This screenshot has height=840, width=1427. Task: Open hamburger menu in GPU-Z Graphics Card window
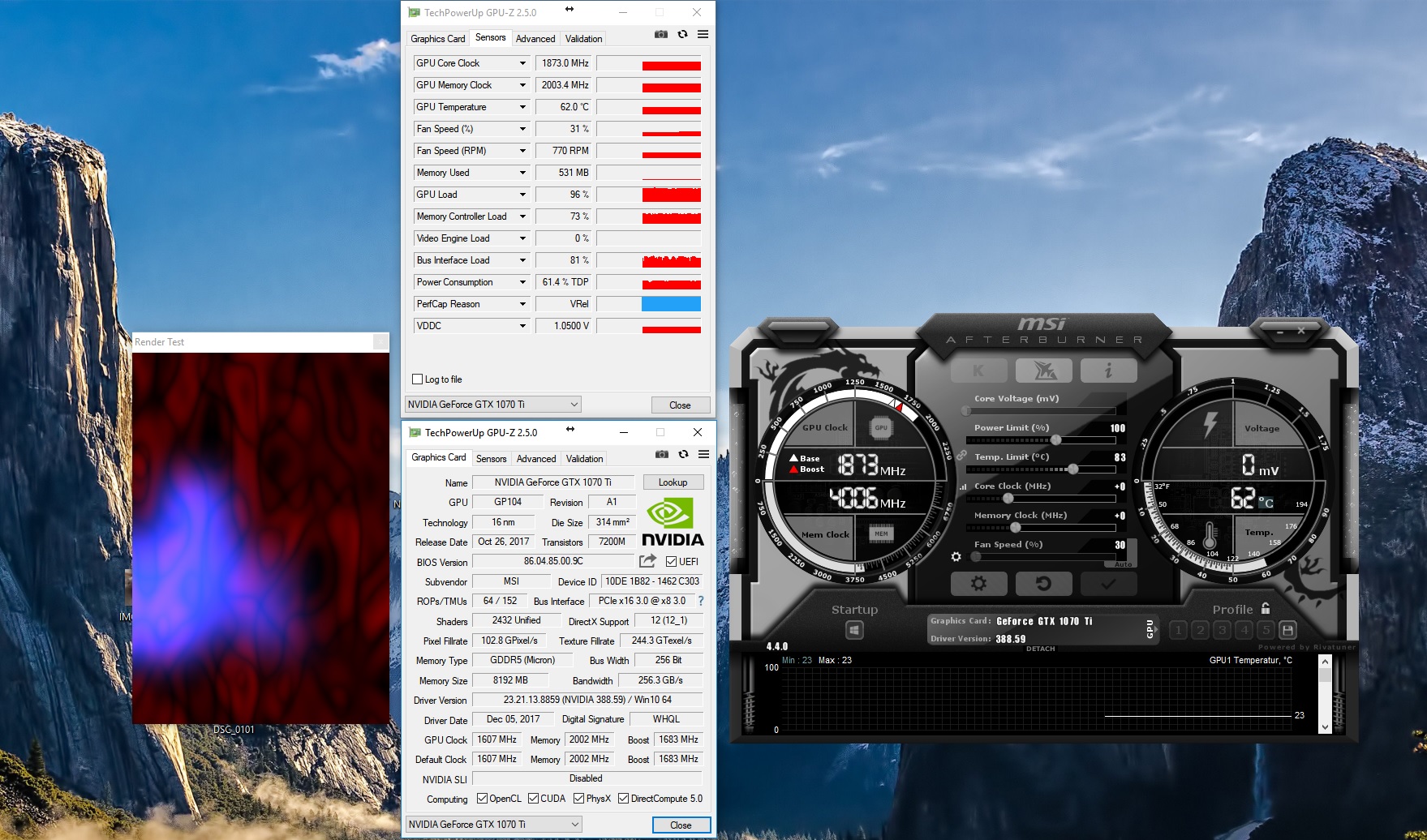[x=703, y=454]
